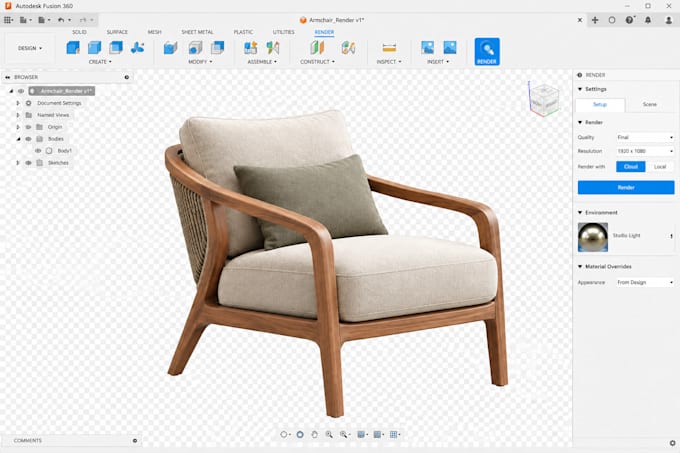Click the third Modify group tool icon
The width and height of the screenshot is (680, 453).
[x=217, y=47]
